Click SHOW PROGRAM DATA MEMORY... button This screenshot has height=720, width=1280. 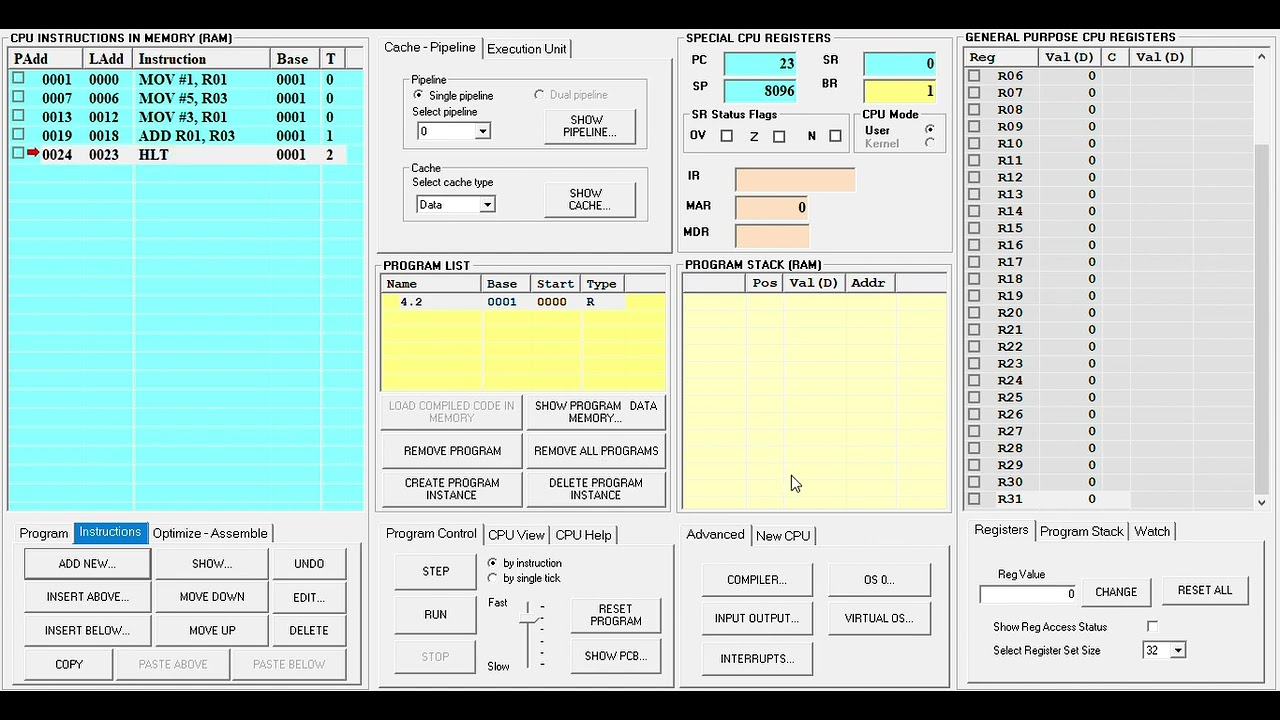596,412
